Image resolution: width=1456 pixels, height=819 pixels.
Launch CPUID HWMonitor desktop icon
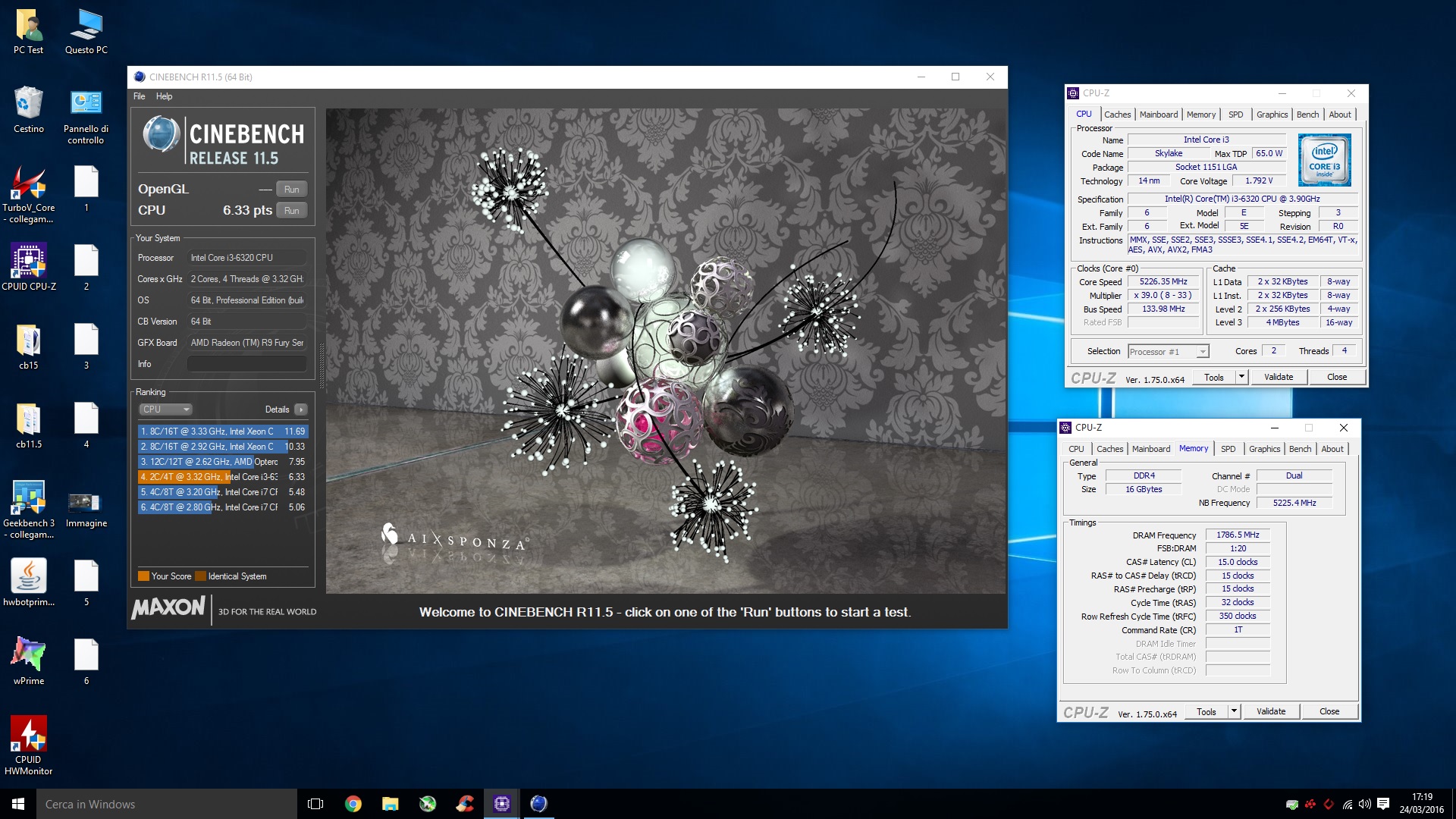pyautogui.click(x=29, y=746)
